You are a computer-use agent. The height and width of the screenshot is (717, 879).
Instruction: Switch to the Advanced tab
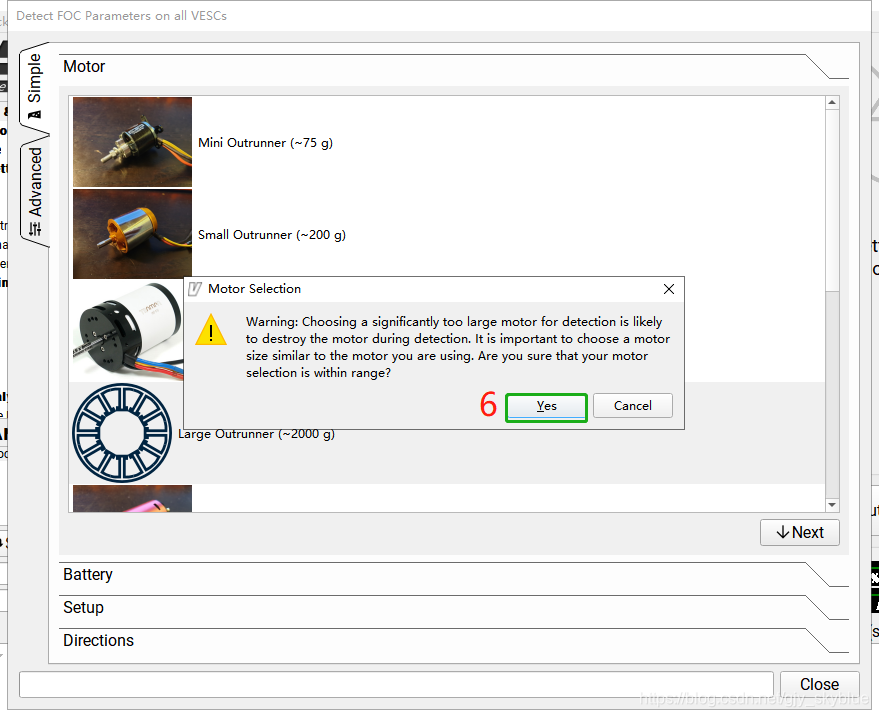tap(35, 191)
